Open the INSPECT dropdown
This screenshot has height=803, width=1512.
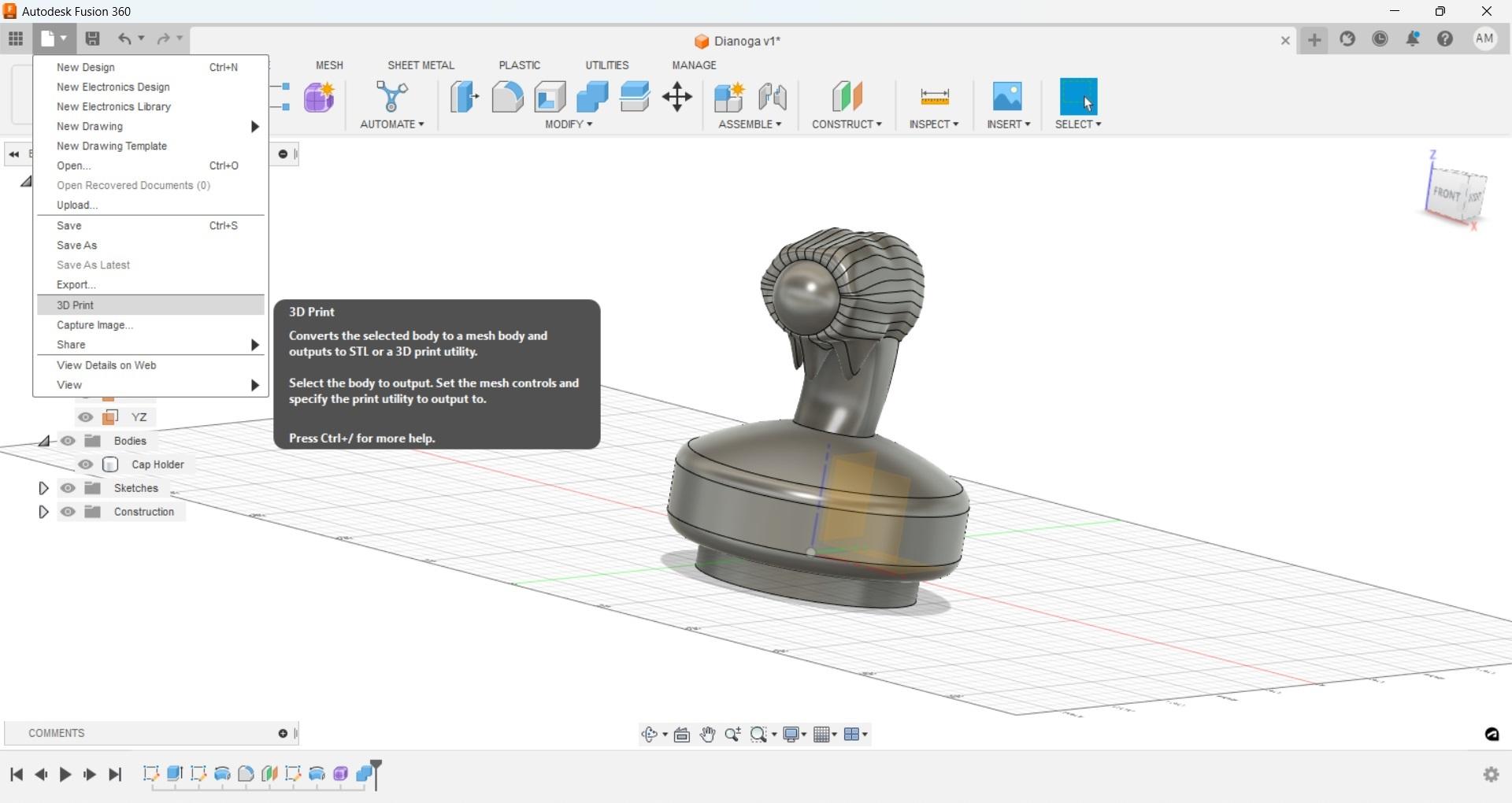pos(934,124)
